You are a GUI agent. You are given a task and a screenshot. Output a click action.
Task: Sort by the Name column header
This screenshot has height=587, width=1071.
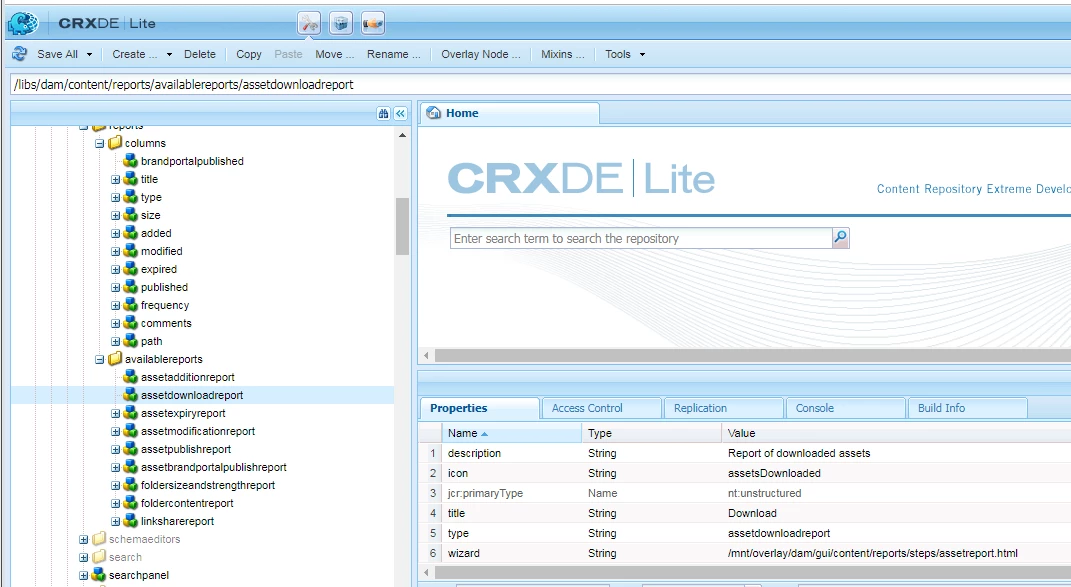[x=512, y=433]
